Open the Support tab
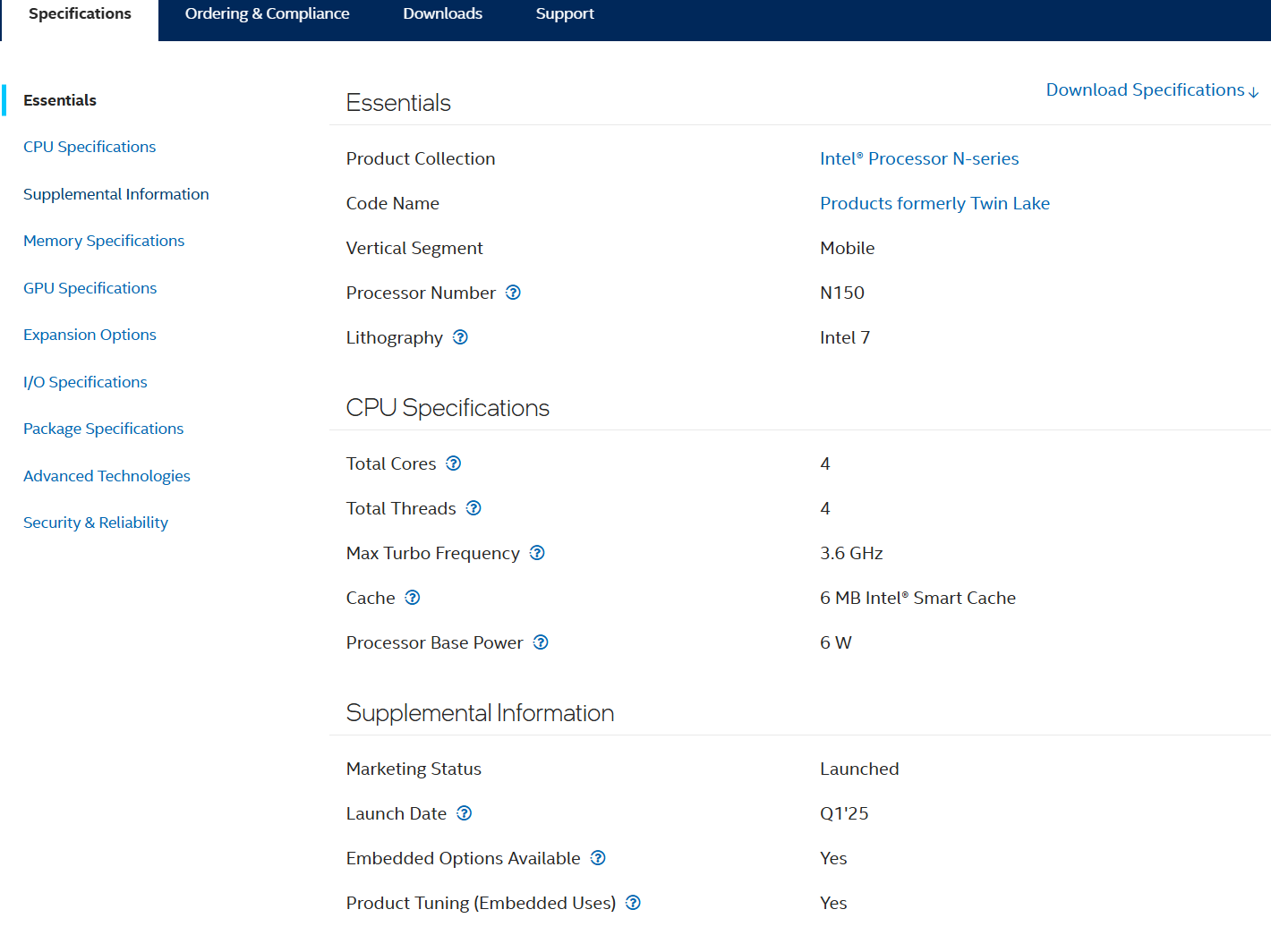1271x952 pixels. pos(565,14)
